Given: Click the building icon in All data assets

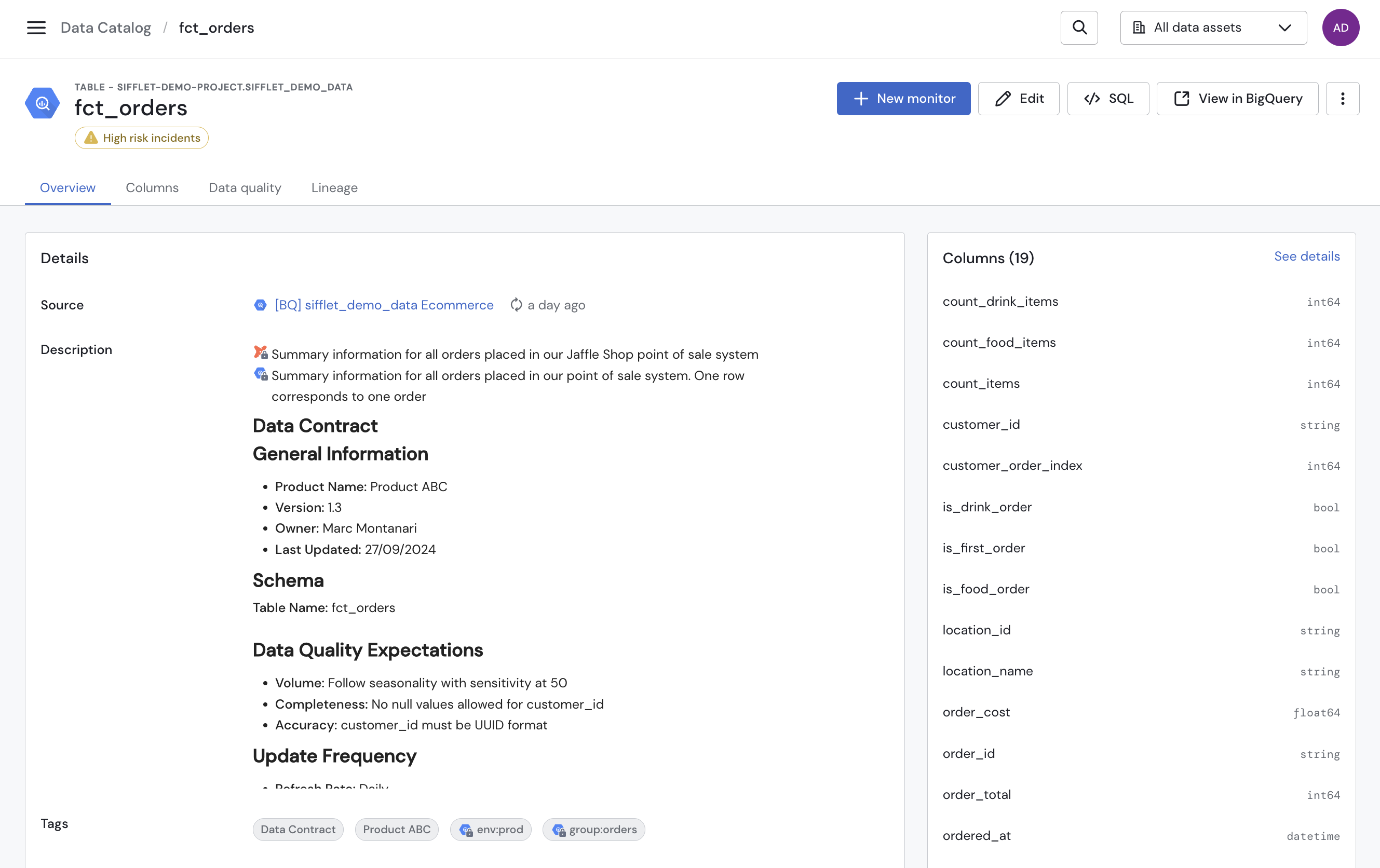Looking at the screenshot, I should pyautogui.click(x=1139, y=28).
